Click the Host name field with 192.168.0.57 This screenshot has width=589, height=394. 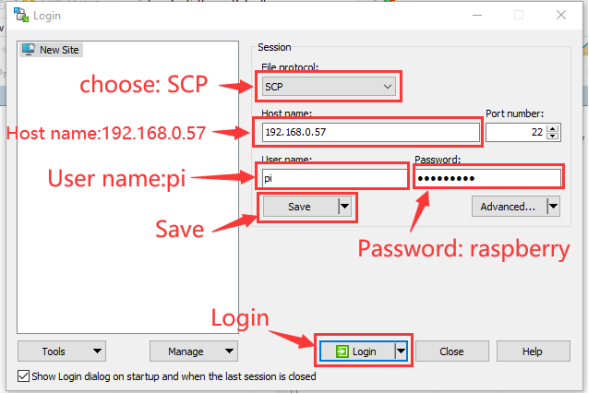371,132
